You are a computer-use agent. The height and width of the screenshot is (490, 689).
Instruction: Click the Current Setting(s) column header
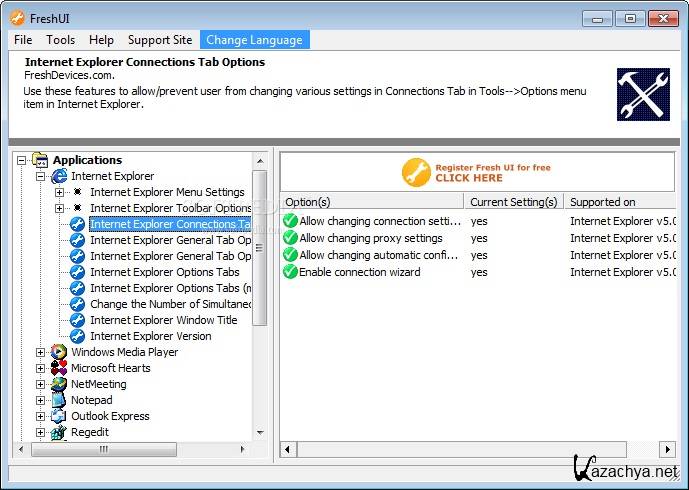point(514,202)
